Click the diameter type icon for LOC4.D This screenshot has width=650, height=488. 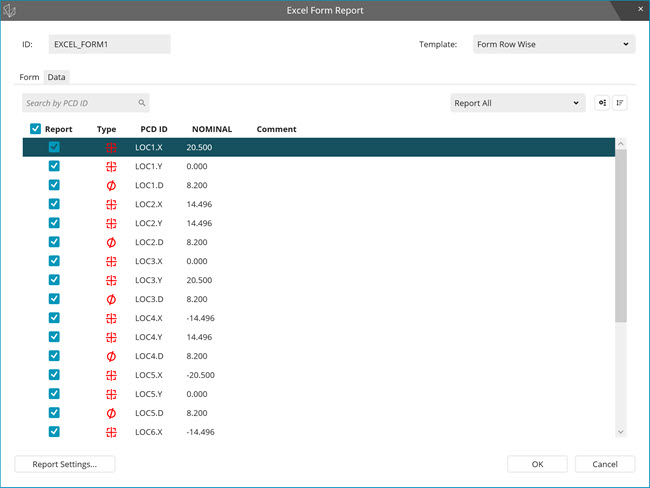coord(110,357)
